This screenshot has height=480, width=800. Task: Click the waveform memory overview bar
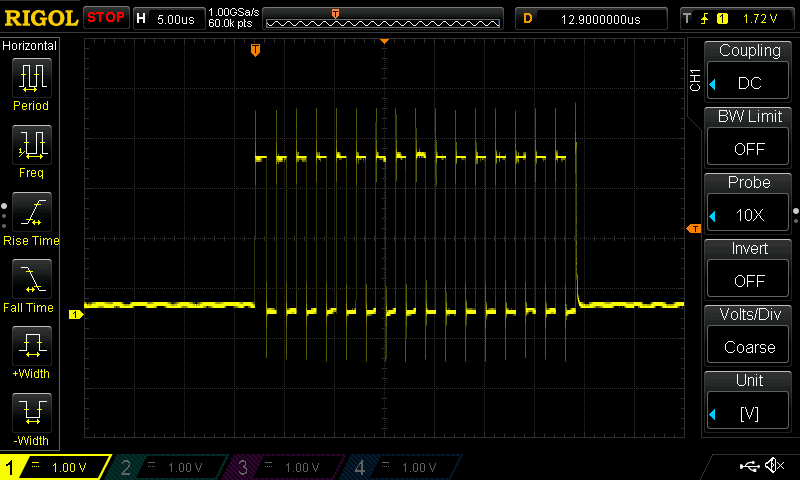383,19
